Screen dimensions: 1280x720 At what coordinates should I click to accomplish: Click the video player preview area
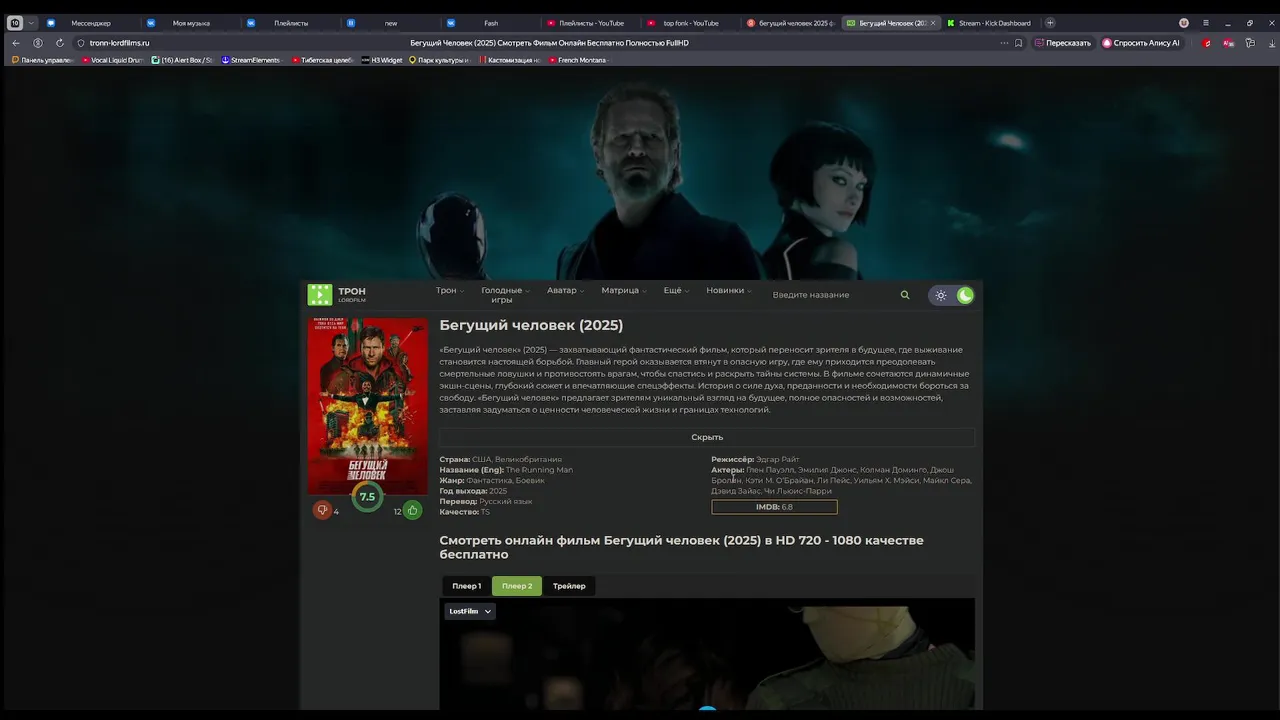707,654
